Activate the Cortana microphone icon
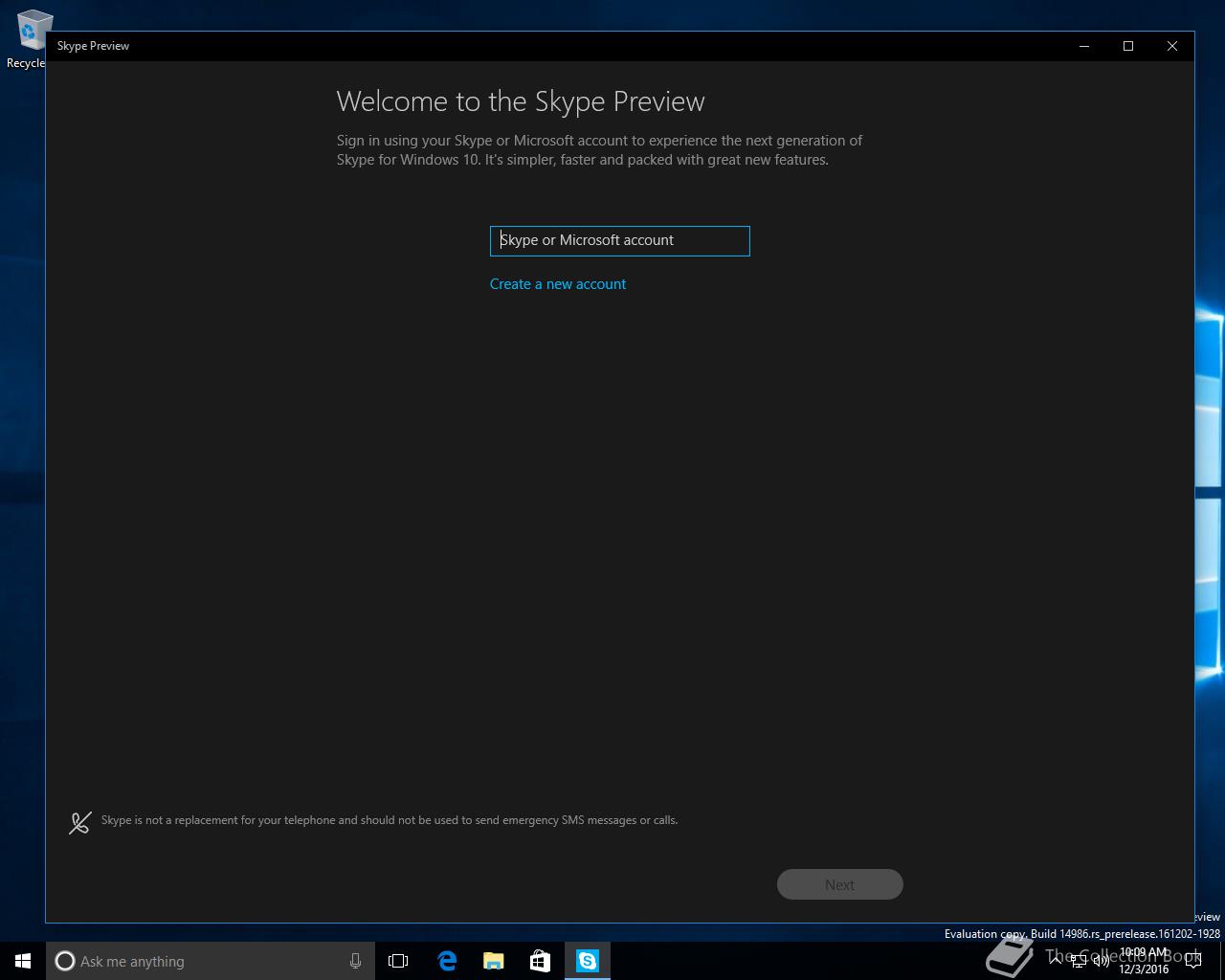 pyautogui.click(x=355, y=961)
